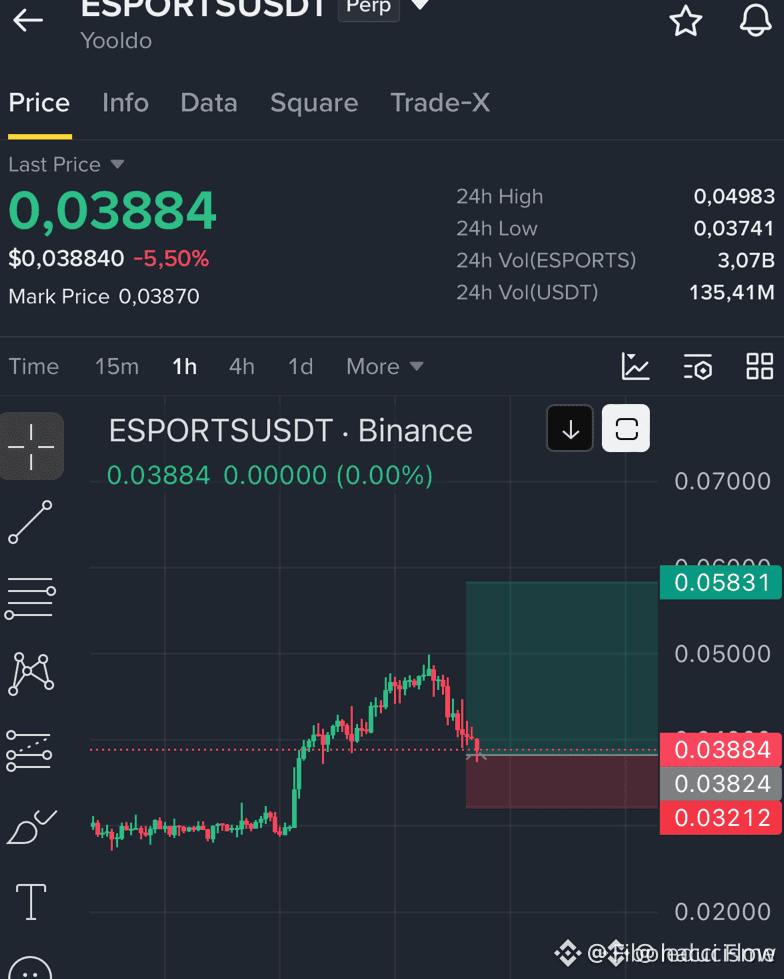Select the 15m interval

pyautogui.click(x=117, y=367)
